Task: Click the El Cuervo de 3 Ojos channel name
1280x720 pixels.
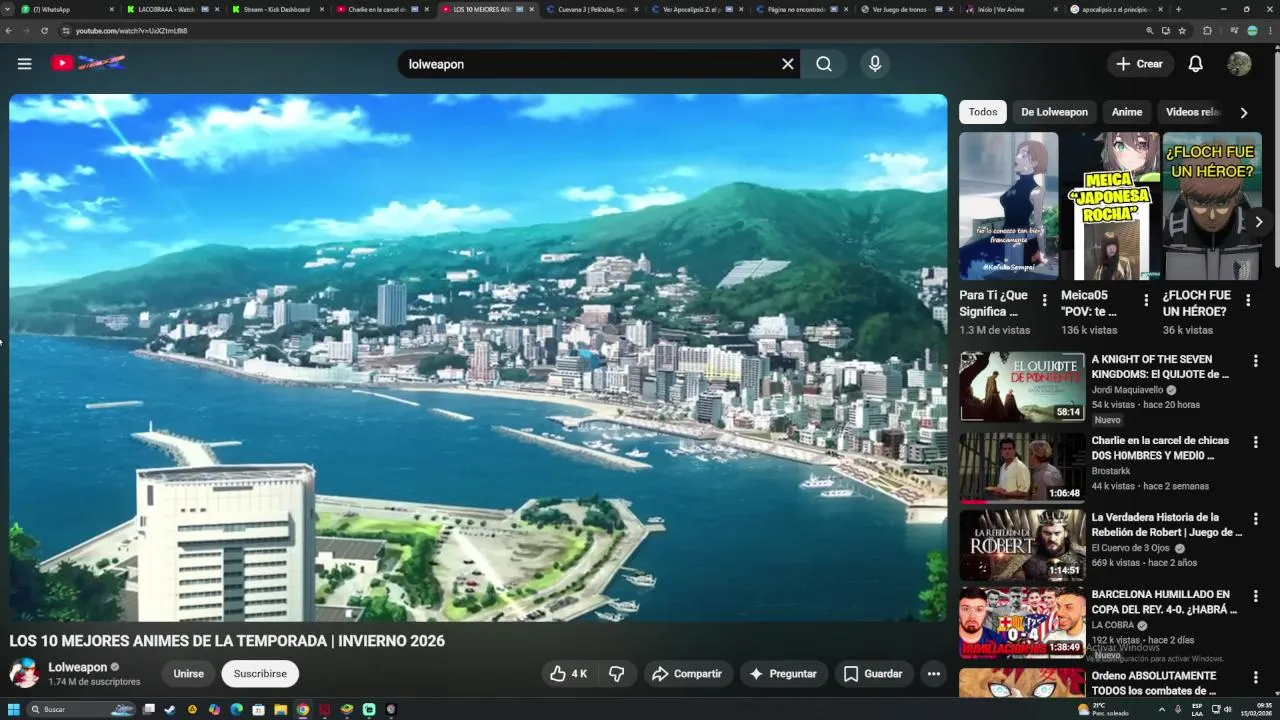Action: pyautogui.click(x=1131, y=548)
